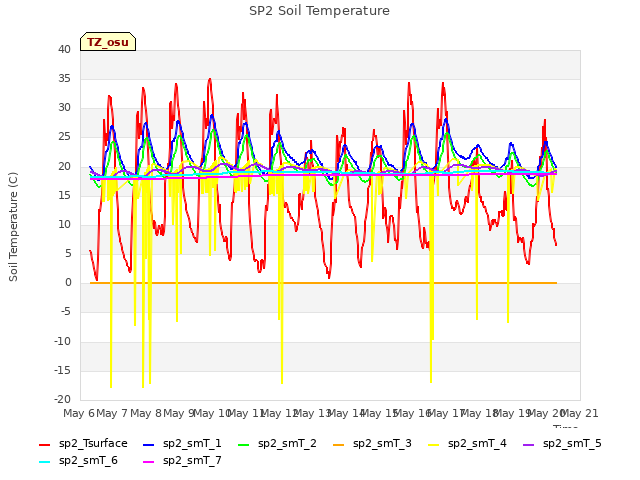Click the cyan sp2_smT_6 legend swatch

pyautogui.click(x=44, y=462)
